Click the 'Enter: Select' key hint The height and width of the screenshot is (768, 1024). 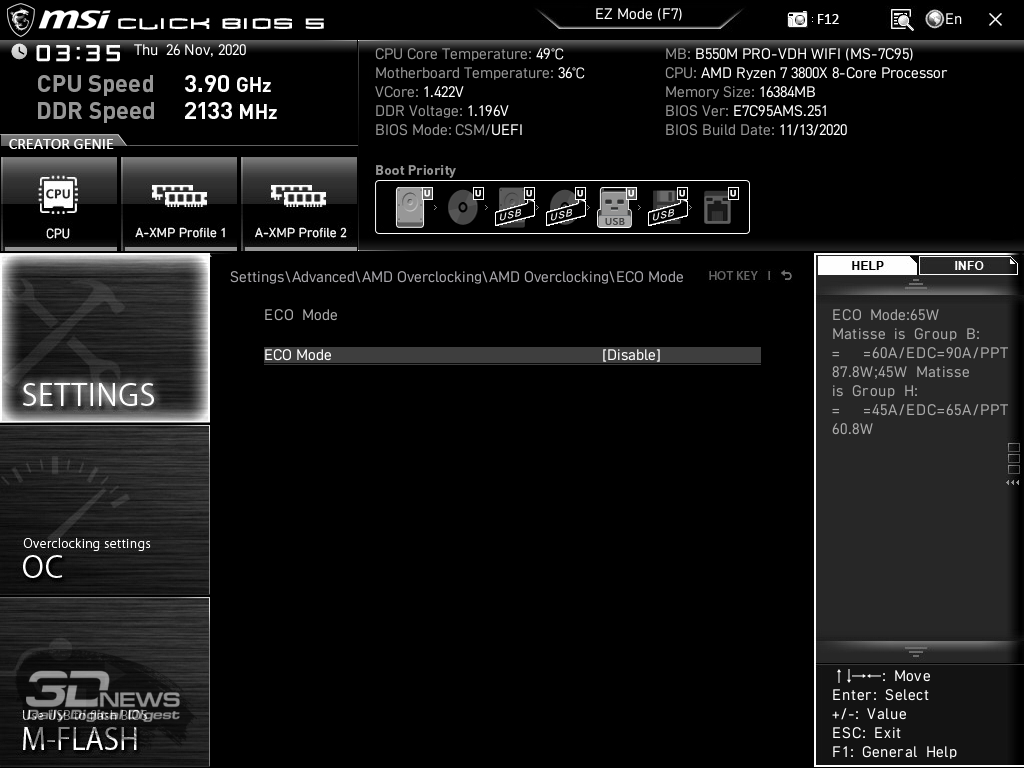click(880, 695)
